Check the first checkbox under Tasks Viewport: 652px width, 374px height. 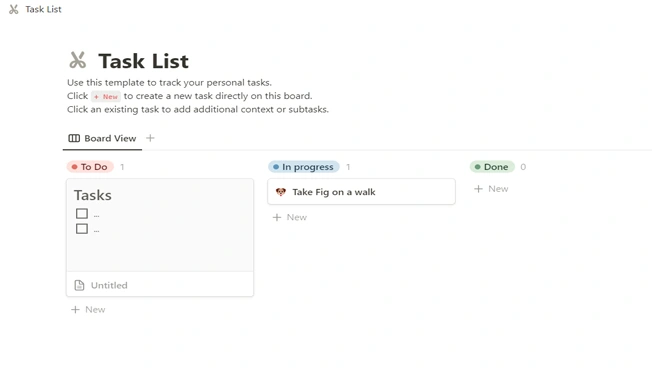pos(82,214)
